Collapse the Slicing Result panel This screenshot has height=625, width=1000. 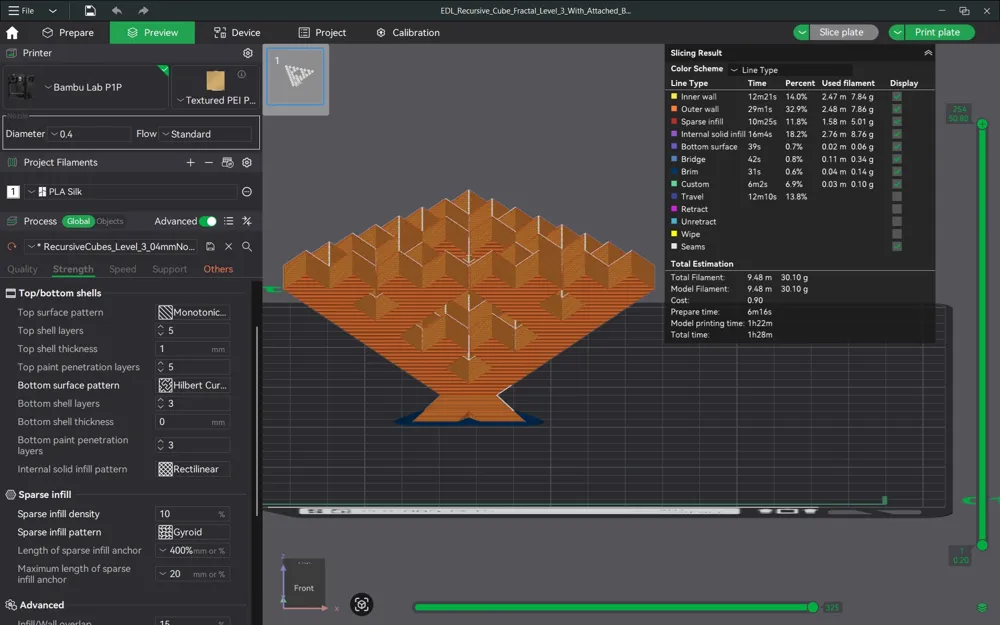(x=928, y=53)
